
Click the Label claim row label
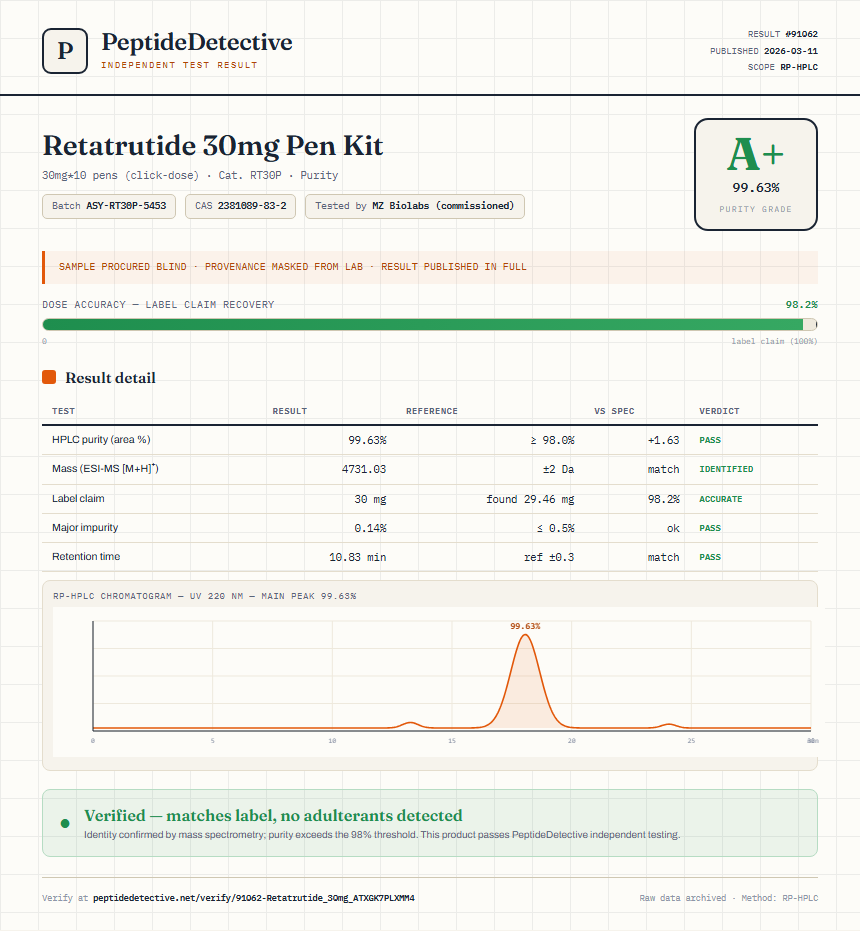tap(78, 498)
